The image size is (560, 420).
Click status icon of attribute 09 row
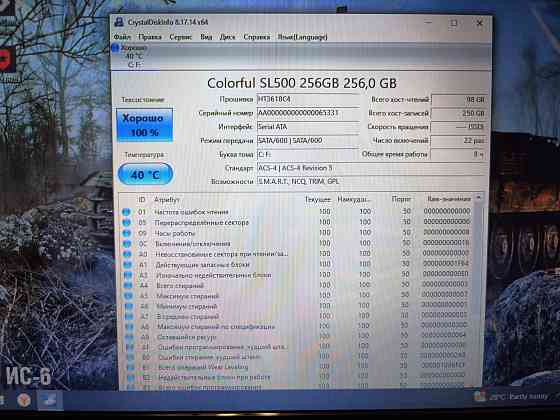[127, 234]
